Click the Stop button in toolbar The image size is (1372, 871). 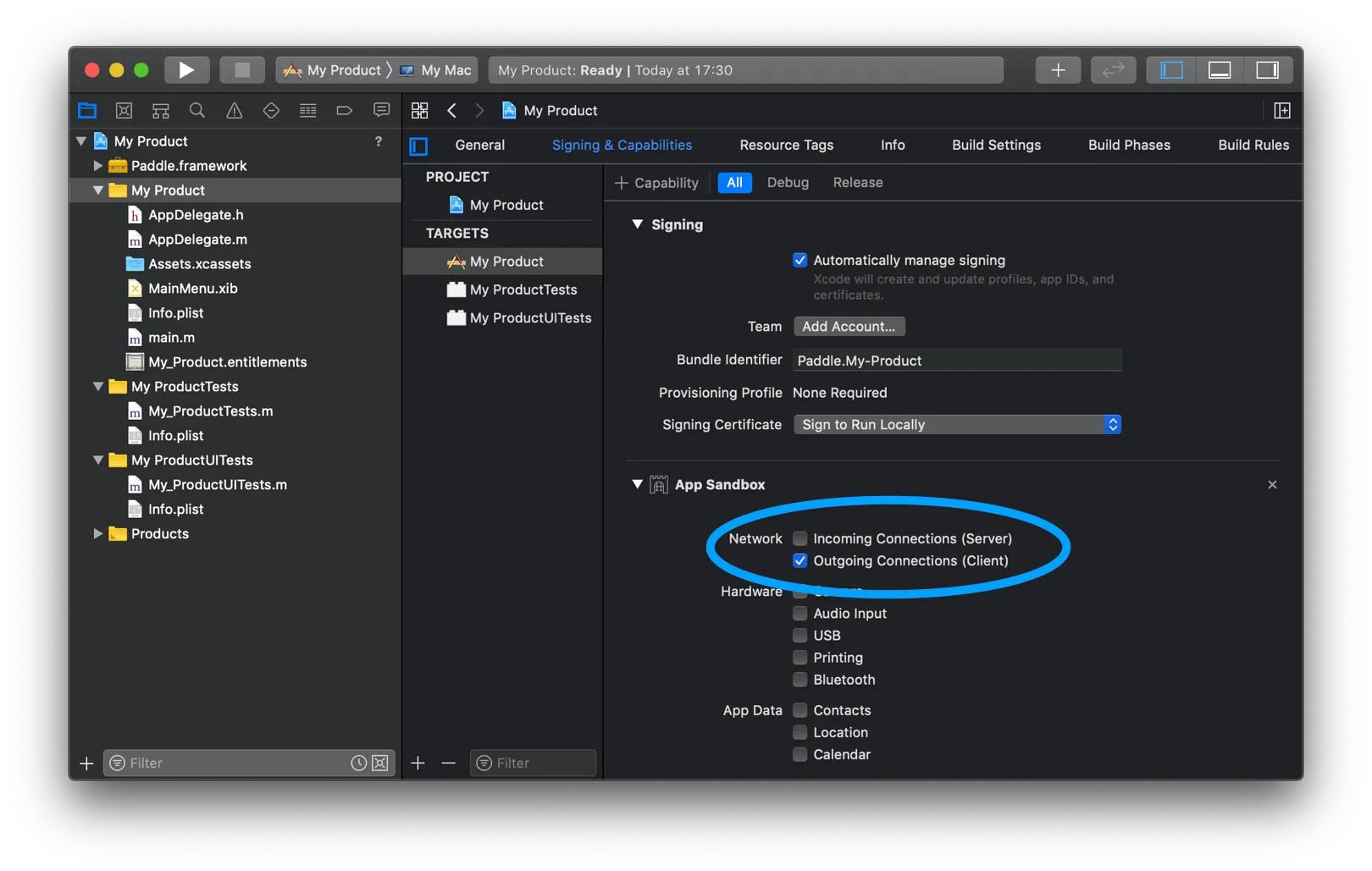click(x=242, y=70)
